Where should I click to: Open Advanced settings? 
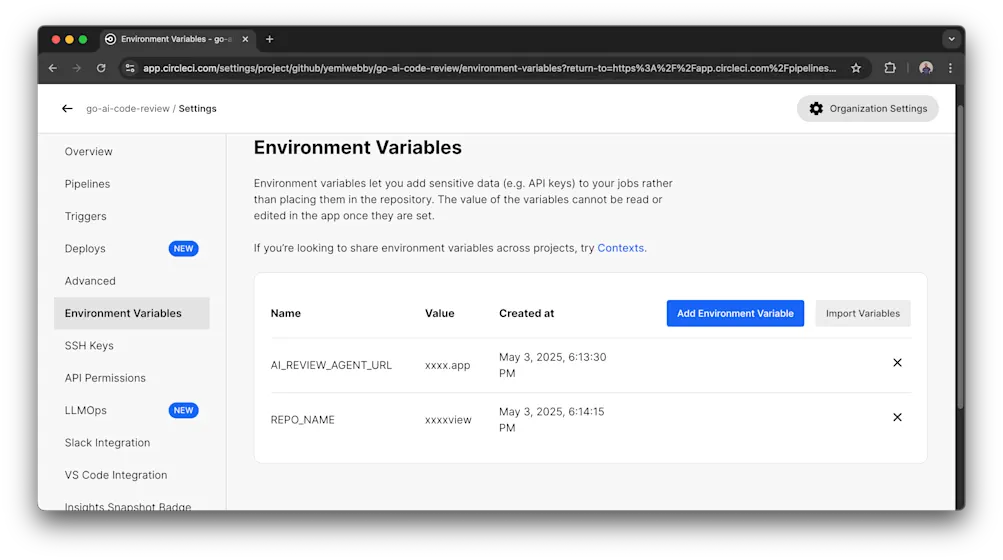tap(90, 281)
